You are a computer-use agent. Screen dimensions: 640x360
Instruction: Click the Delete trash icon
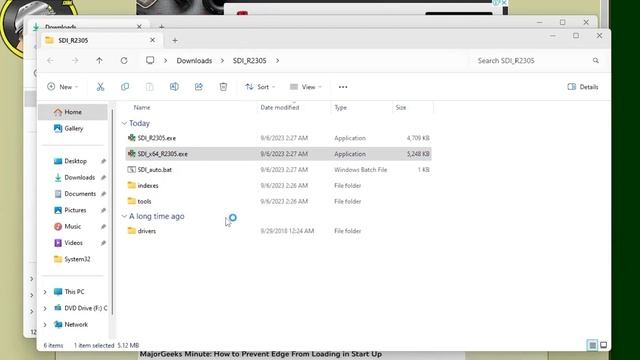(223, 87)
